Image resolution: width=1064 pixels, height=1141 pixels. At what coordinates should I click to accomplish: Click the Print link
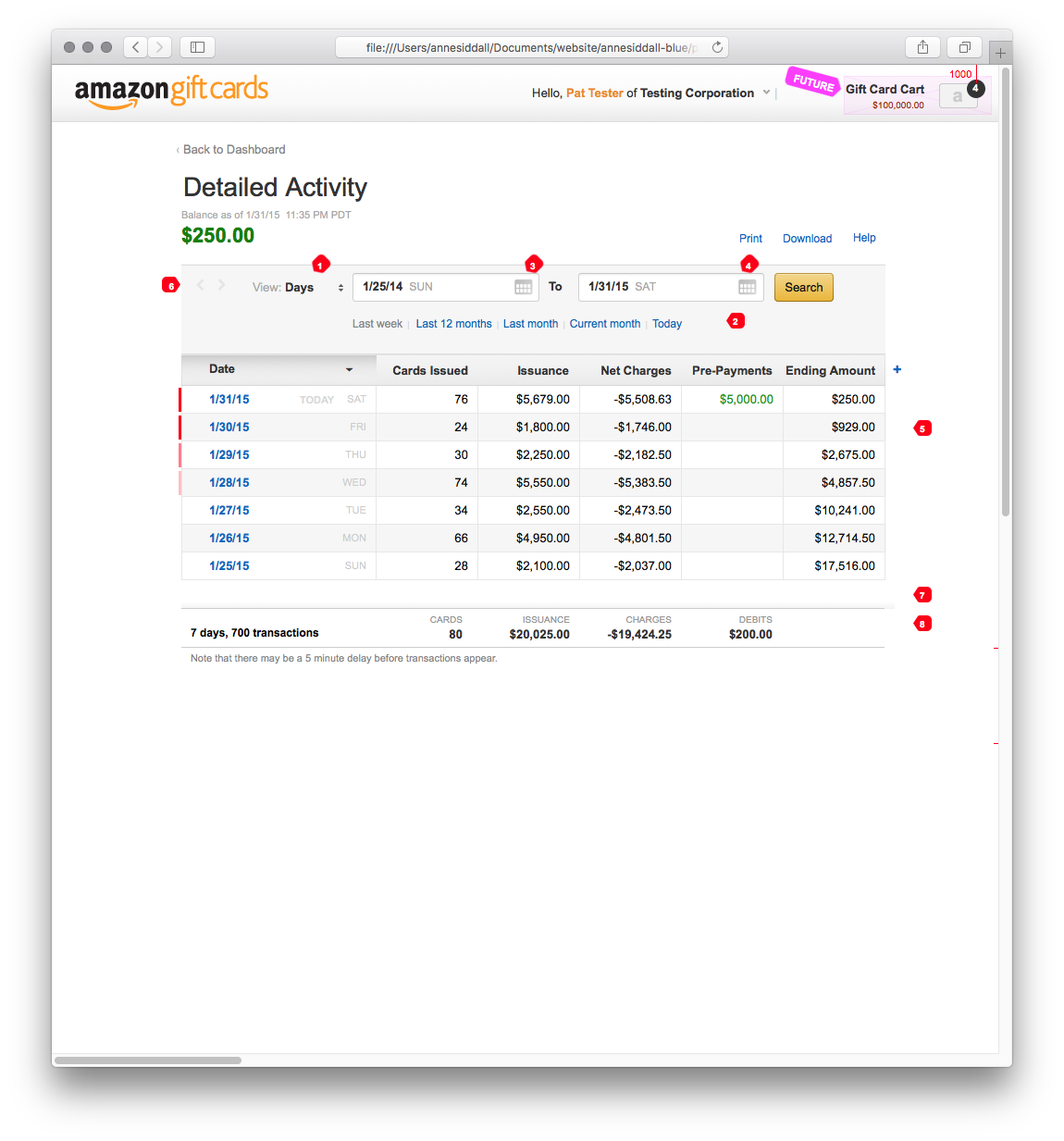(750, 239)
